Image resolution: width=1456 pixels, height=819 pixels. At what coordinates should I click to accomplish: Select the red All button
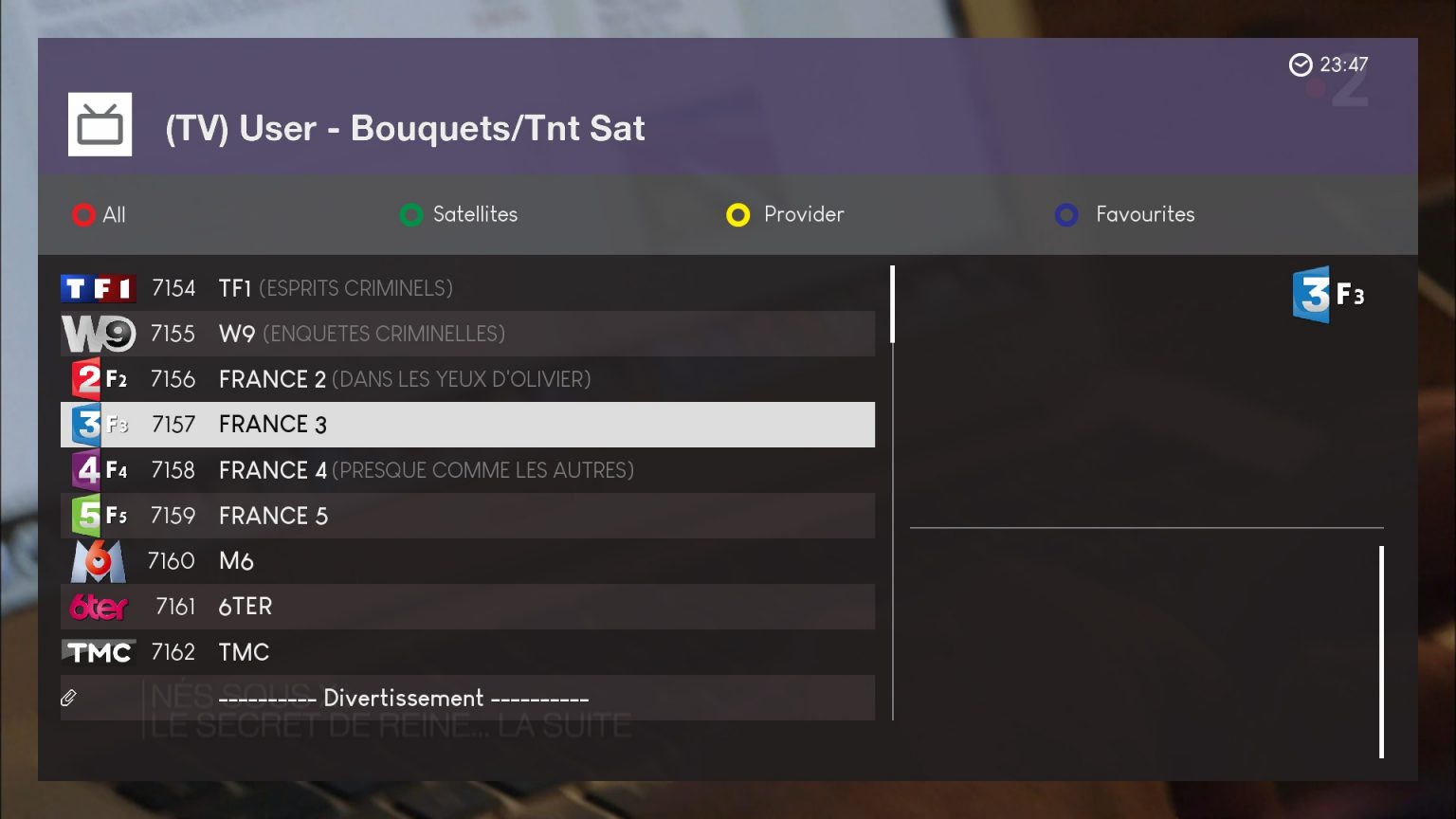point(99,215)
